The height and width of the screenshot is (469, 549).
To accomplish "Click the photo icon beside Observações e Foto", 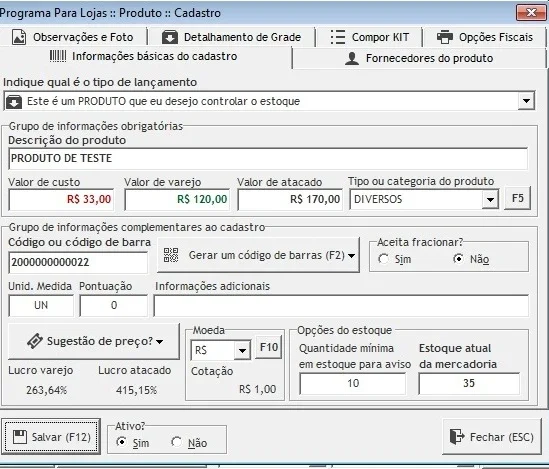I will [19, 37].
